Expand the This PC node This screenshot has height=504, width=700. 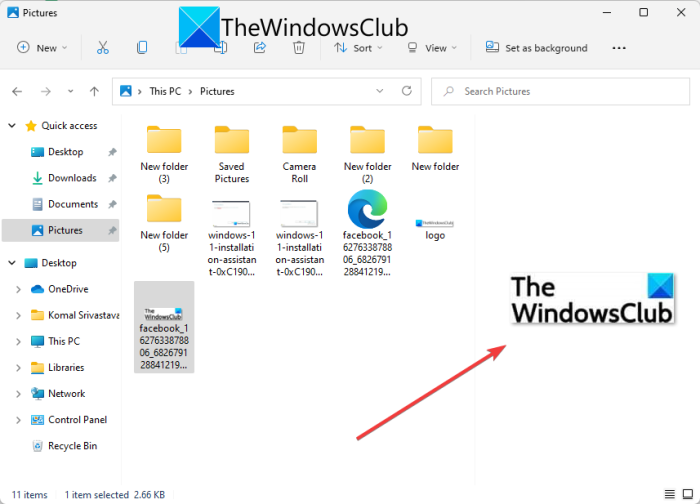[18, 342]
